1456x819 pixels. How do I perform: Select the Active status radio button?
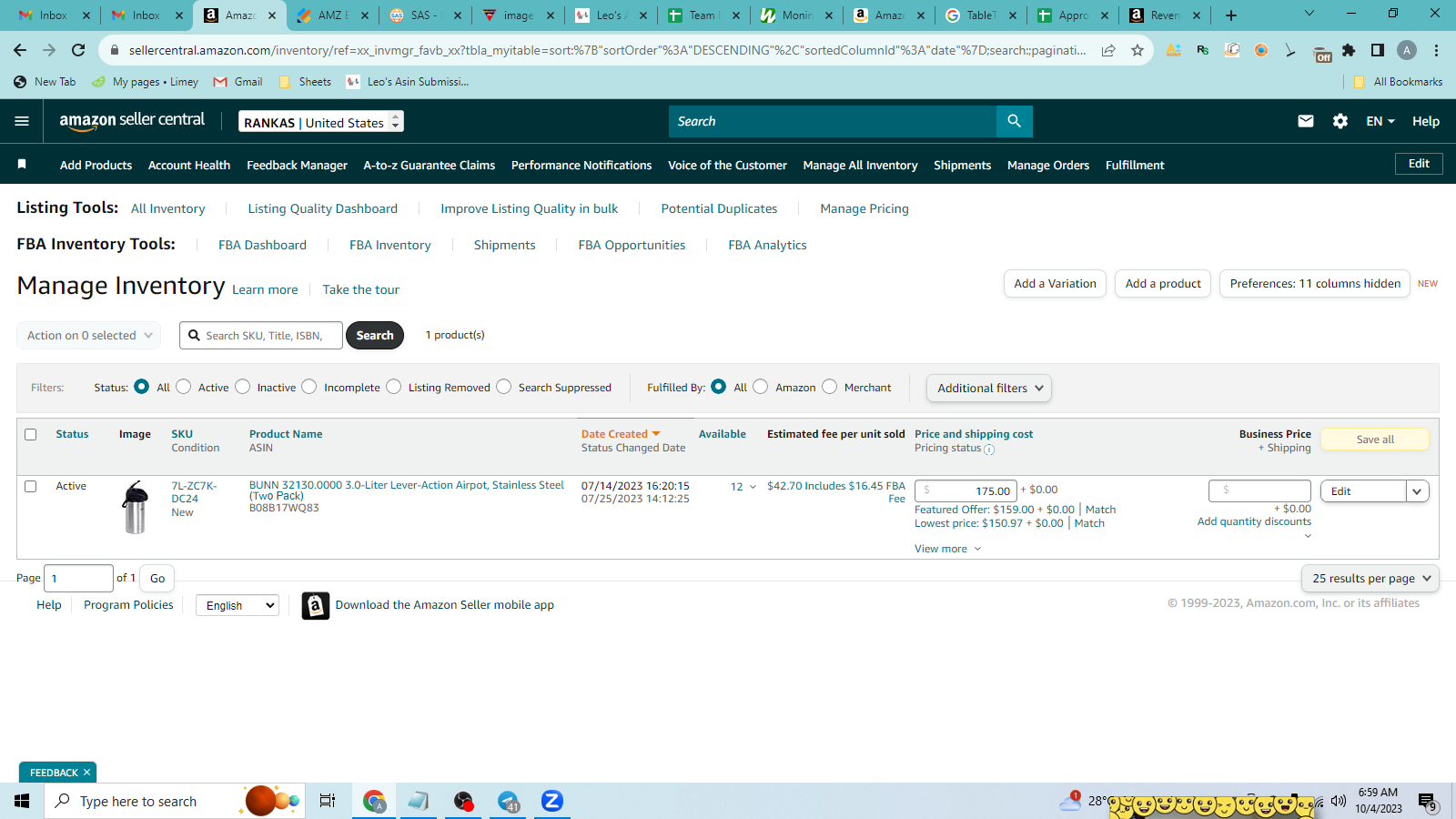[183, 387]
